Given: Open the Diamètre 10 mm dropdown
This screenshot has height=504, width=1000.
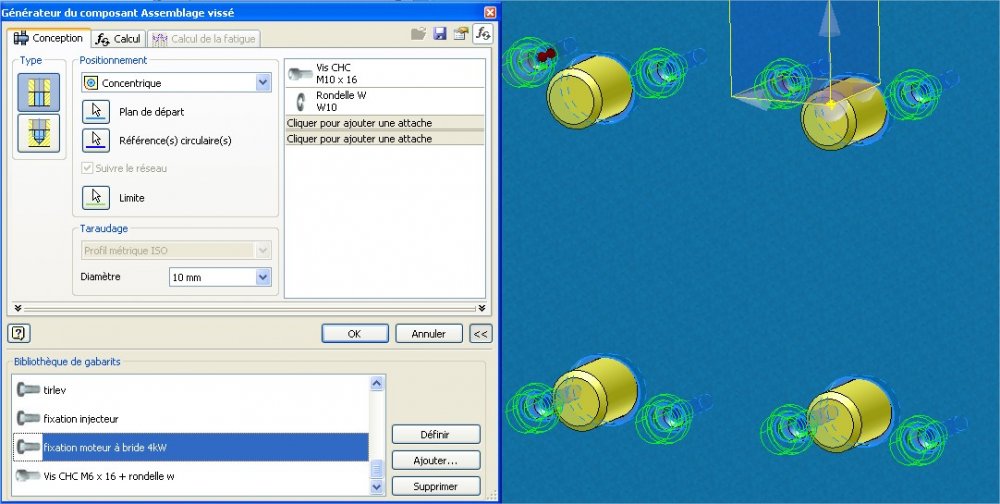Looking at the screenshot, I should [220, 278].
